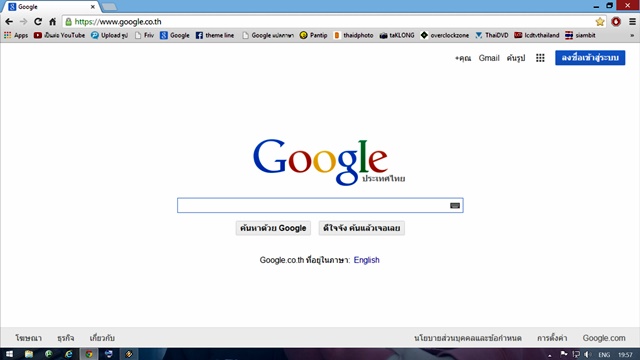Open the lcdtvthailand bookmark
Viewport: 640px width, 360px height.
[x=537, y=36]
